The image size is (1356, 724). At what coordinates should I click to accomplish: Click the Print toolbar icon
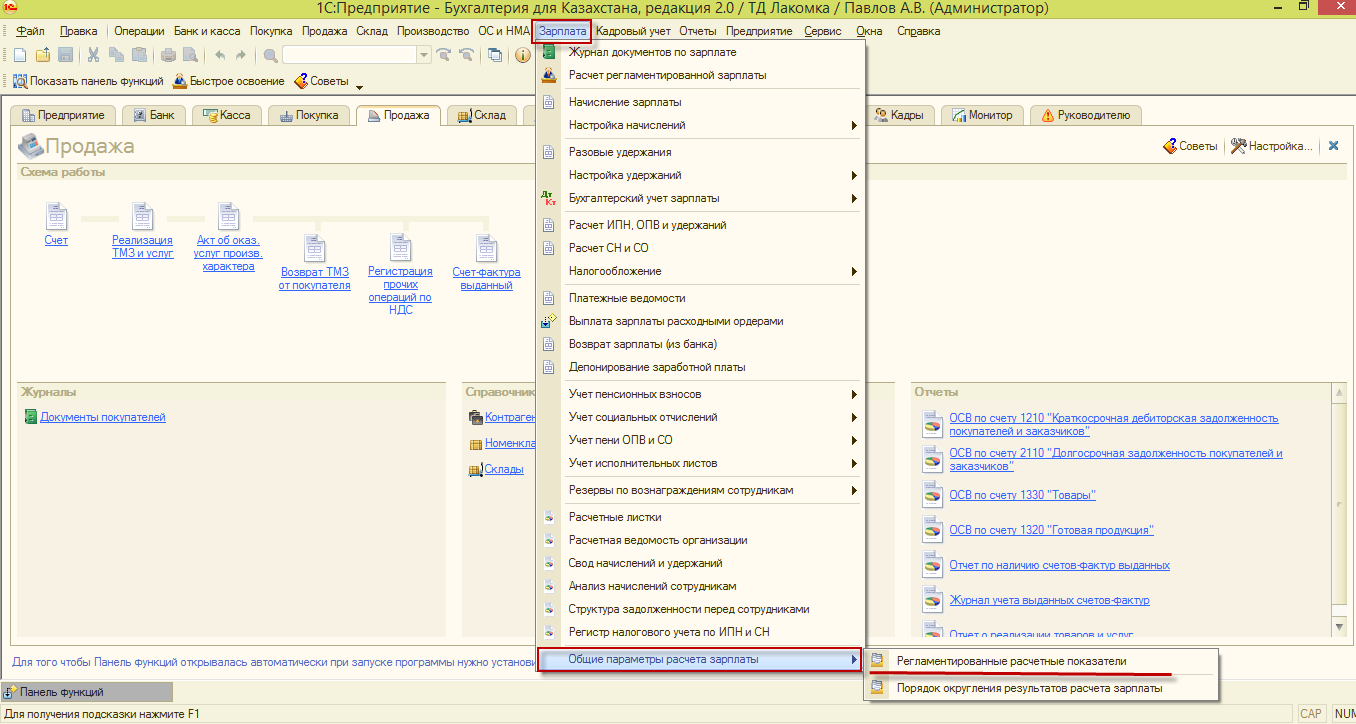pyautogui.click(x=168, y=55)
